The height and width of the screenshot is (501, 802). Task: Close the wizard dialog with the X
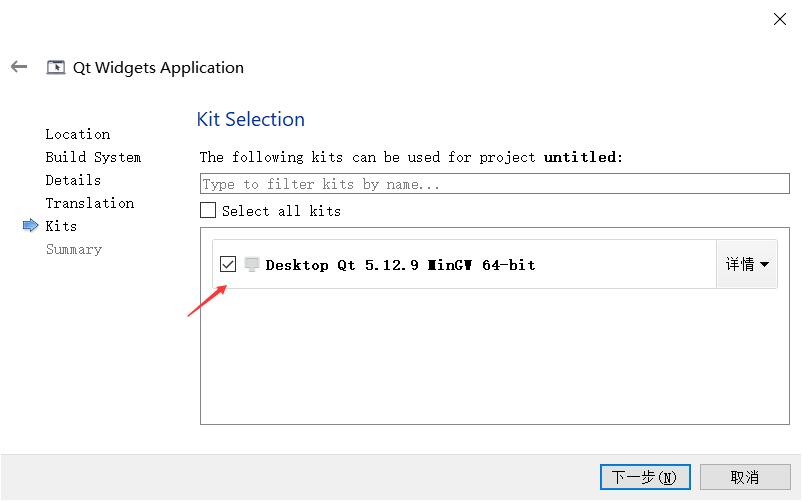coord(779,19)
